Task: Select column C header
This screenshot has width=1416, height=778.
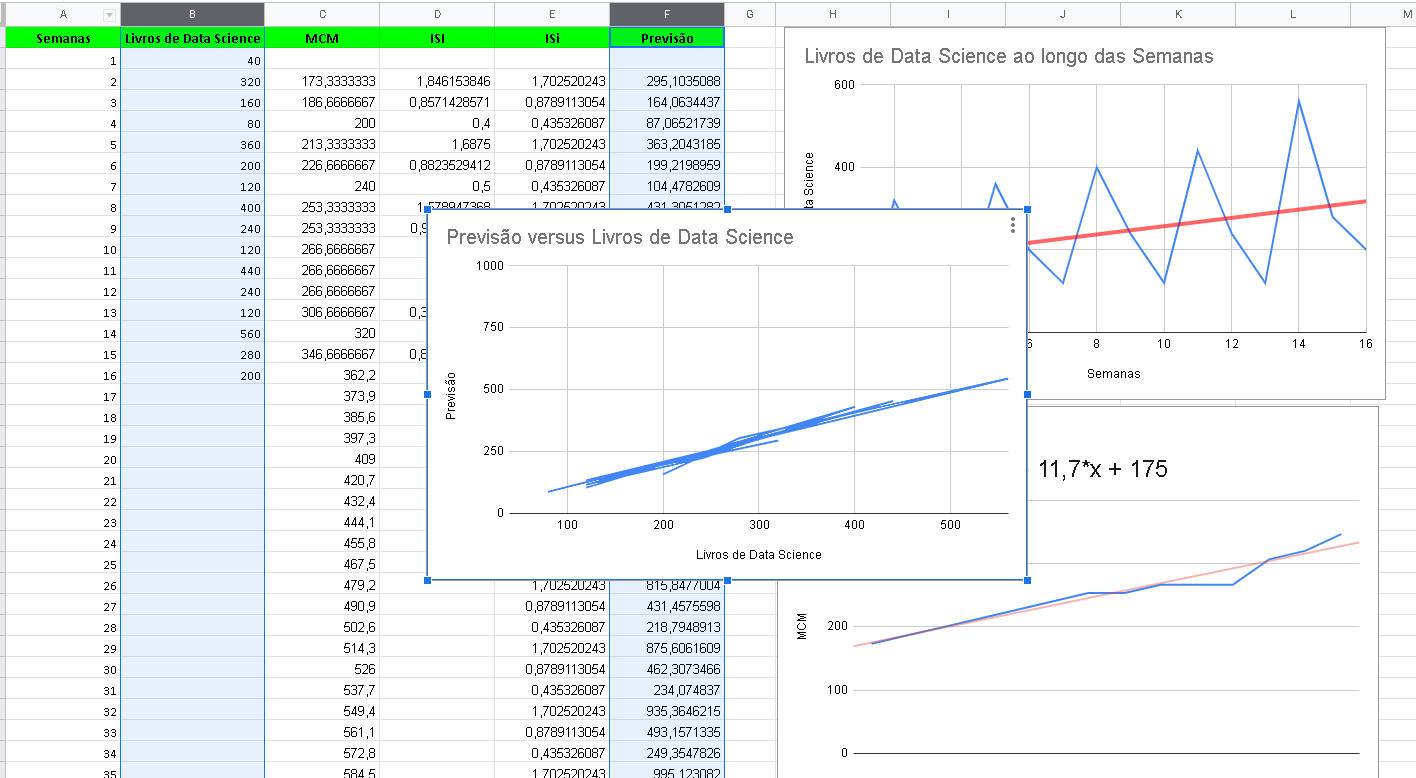Action: coord(322,14)
